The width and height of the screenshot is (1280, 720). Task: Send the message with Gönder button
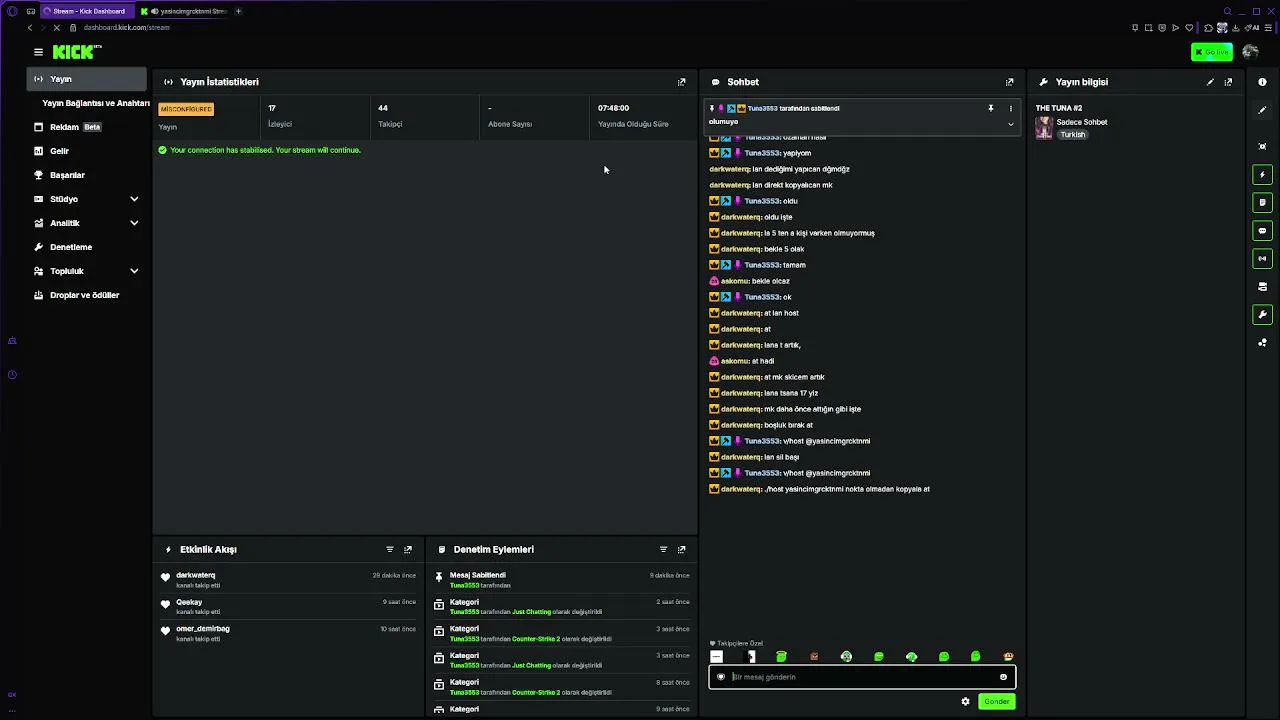(996, 701)
